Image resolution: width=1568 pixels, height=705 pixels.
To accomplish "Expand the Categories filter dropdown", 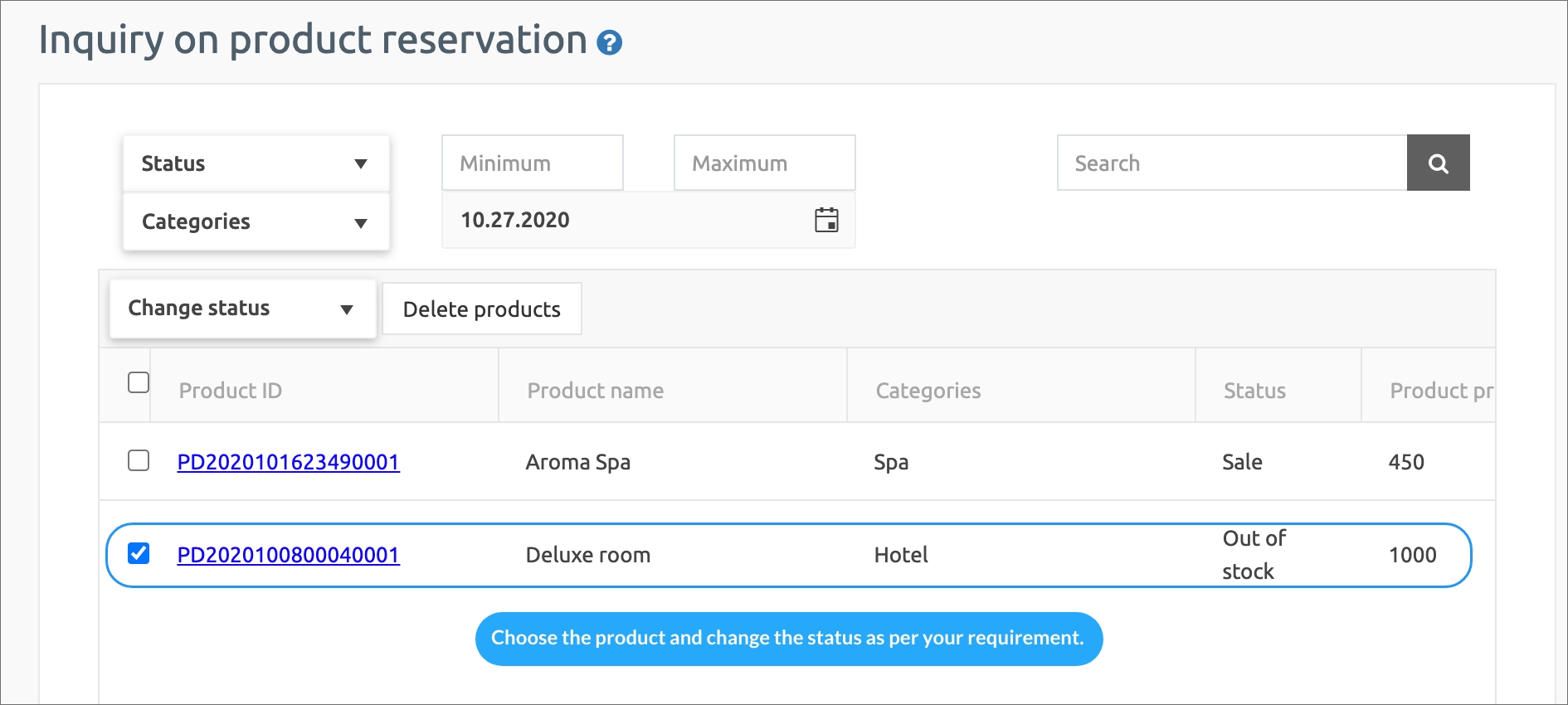I will 256,221.
